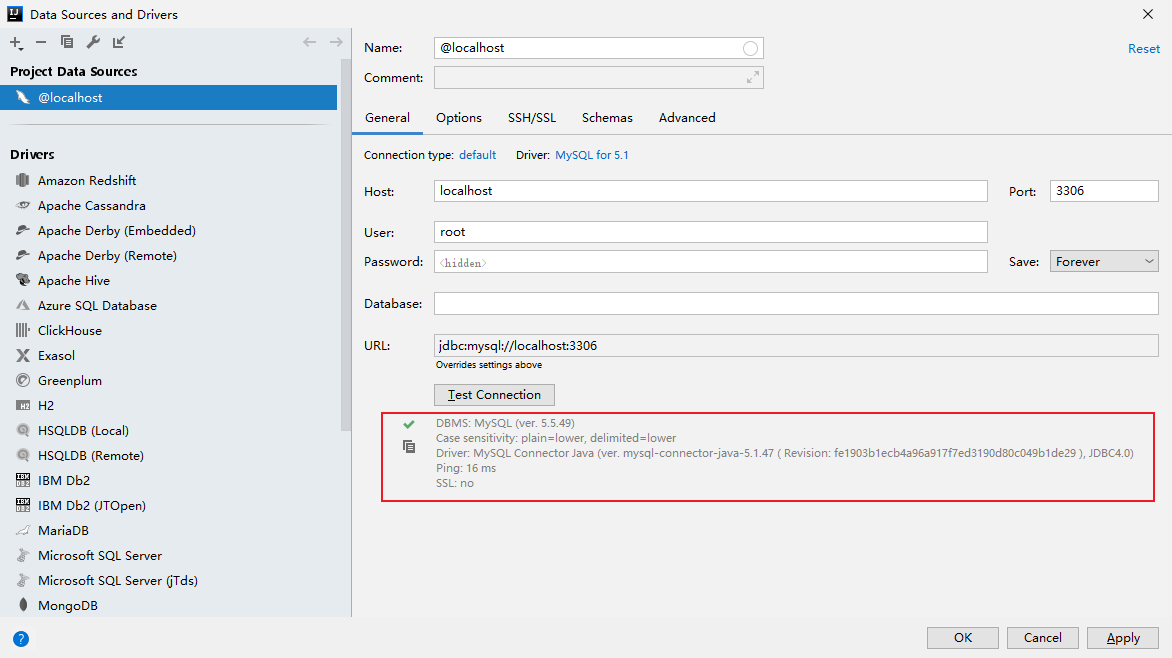Duplicate the data source using copy icon

[67, 42]
